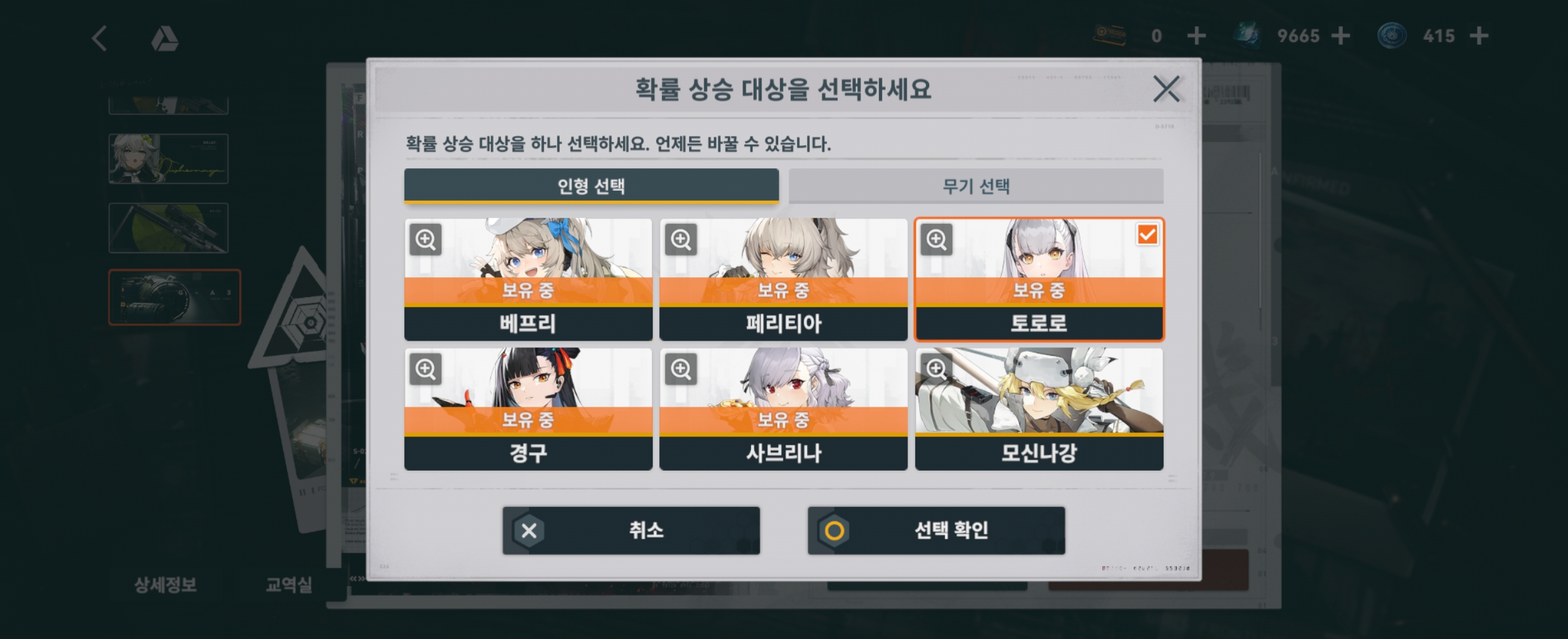Switch to 무기 선택 tab
The height and width of the screenshot is (639, 1568).
975,186
